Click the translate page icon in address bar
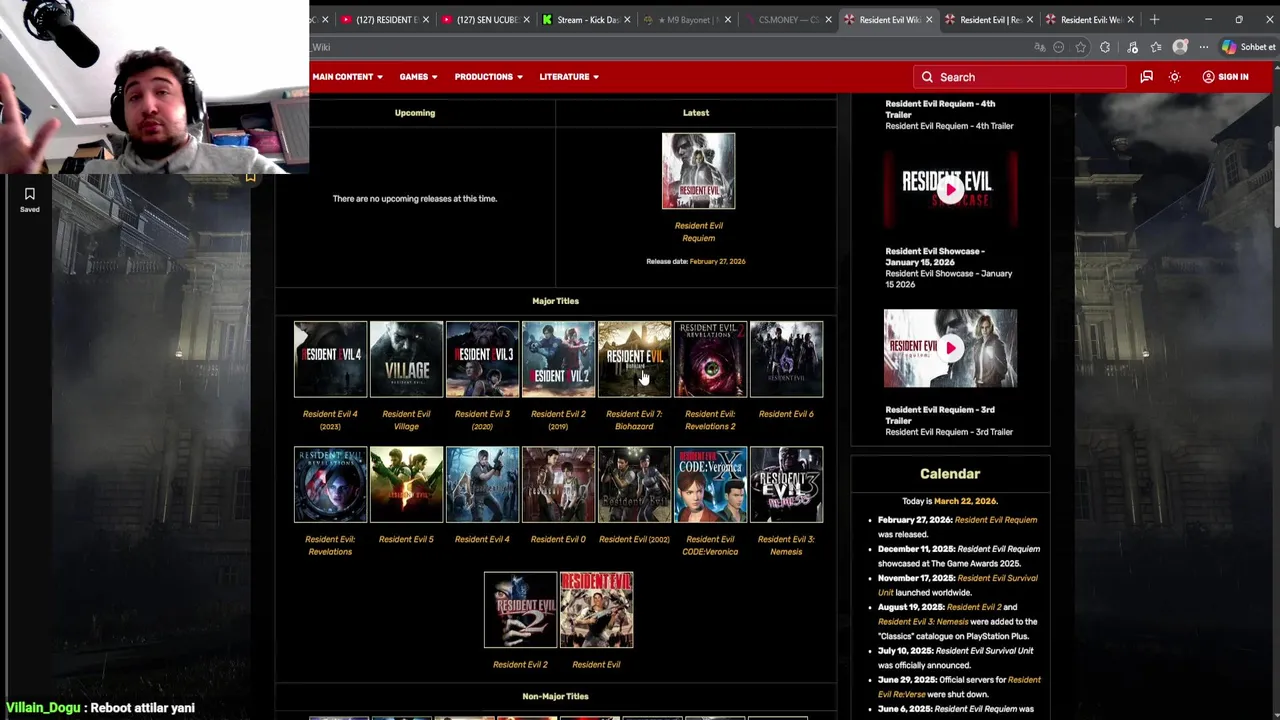Image resolution: width=1280 pixels, height=720 pixels. pos(1040,47)
